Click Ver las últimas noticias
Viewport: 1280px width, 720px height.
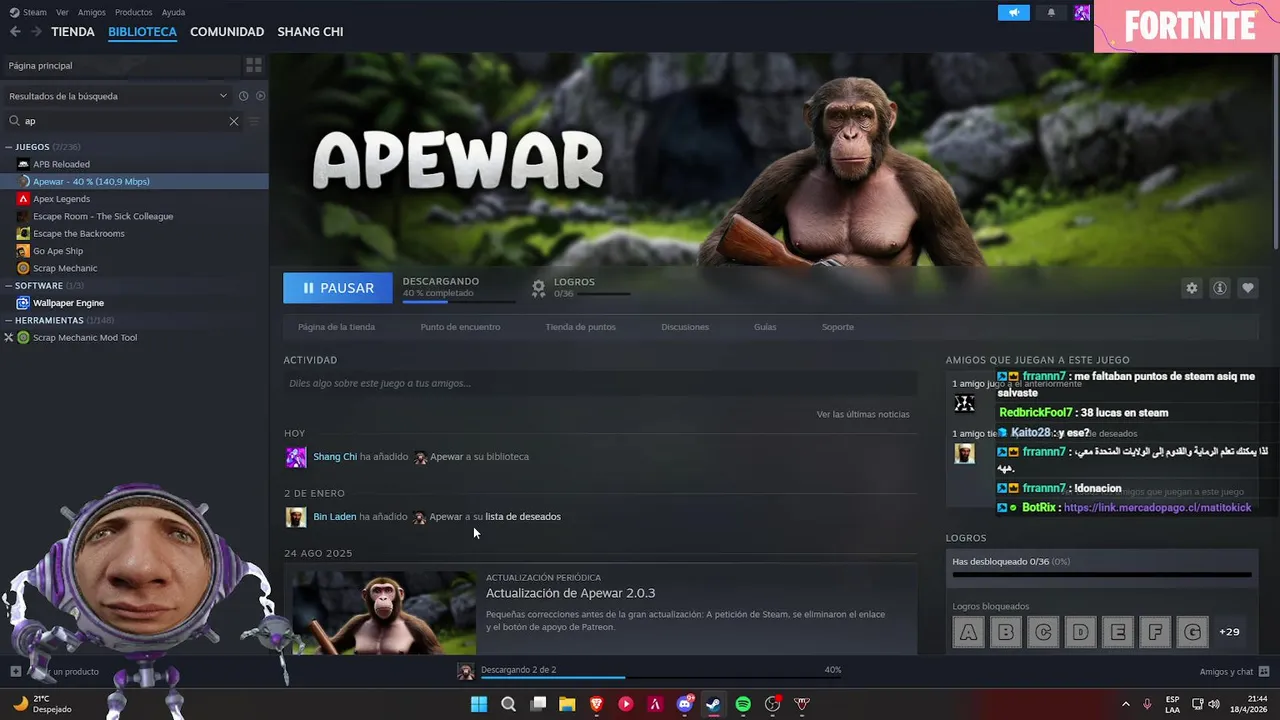(x=863, y=414)
